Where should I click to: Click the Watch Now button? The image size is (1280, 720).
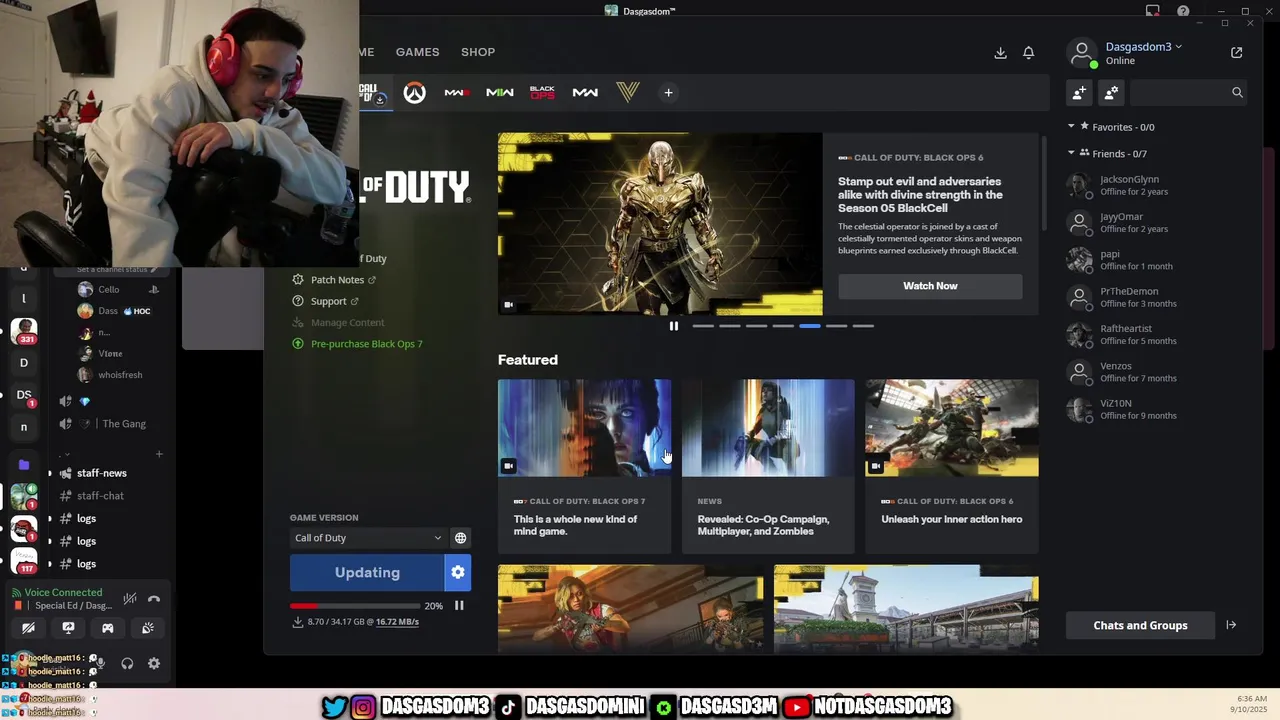coord(930,286)
